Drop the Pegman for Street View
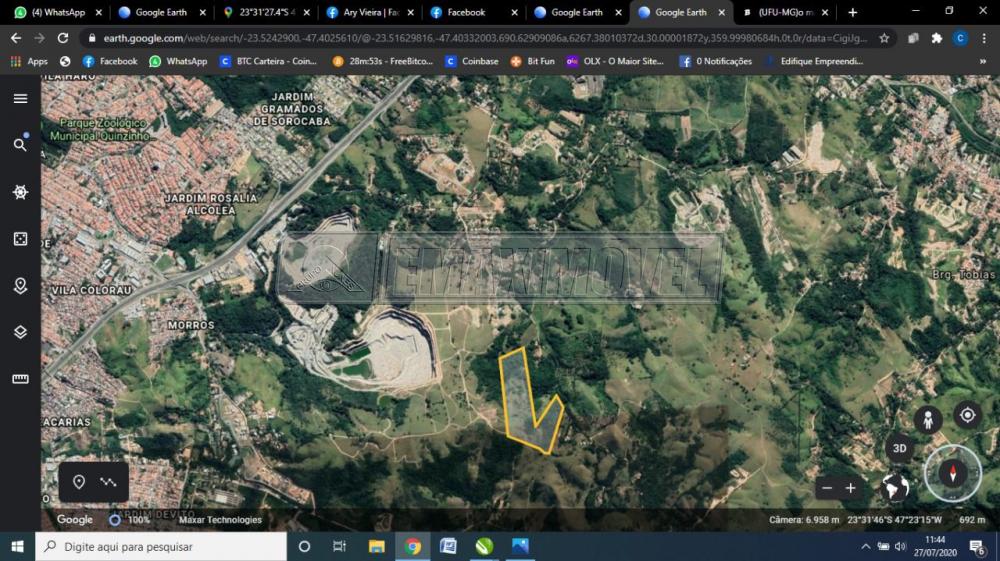This screenshot has width=1000, height=561. [x=928, y=420]
